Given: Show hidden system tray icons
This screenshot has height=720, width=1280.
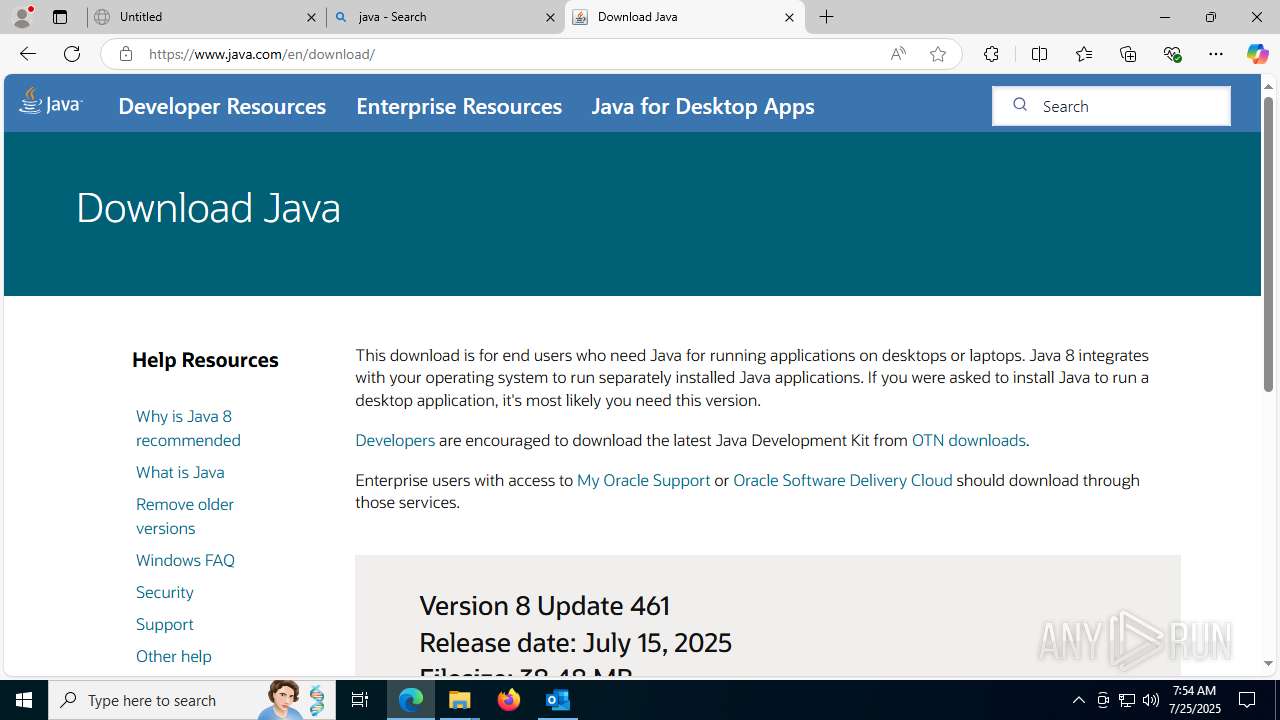Looking at the screenshot, I should (x=1078, y=700).
